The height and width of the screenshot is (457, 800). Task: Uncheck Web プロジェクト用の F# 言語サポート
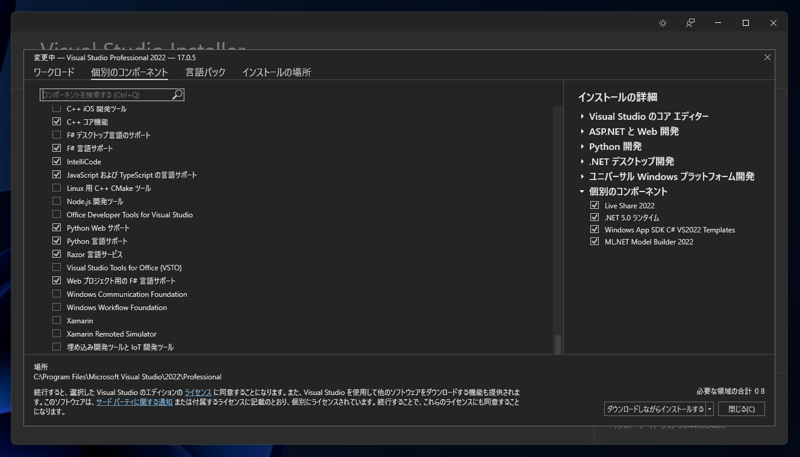[57, 281]
